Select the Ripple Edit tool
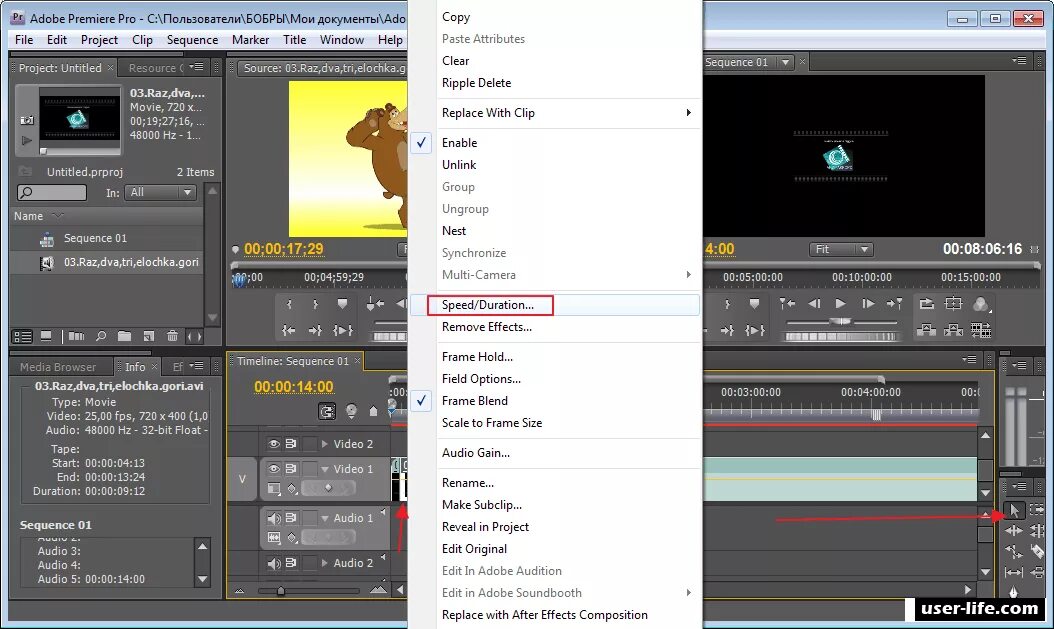Screen dimensions: 1054x629 1014,531
